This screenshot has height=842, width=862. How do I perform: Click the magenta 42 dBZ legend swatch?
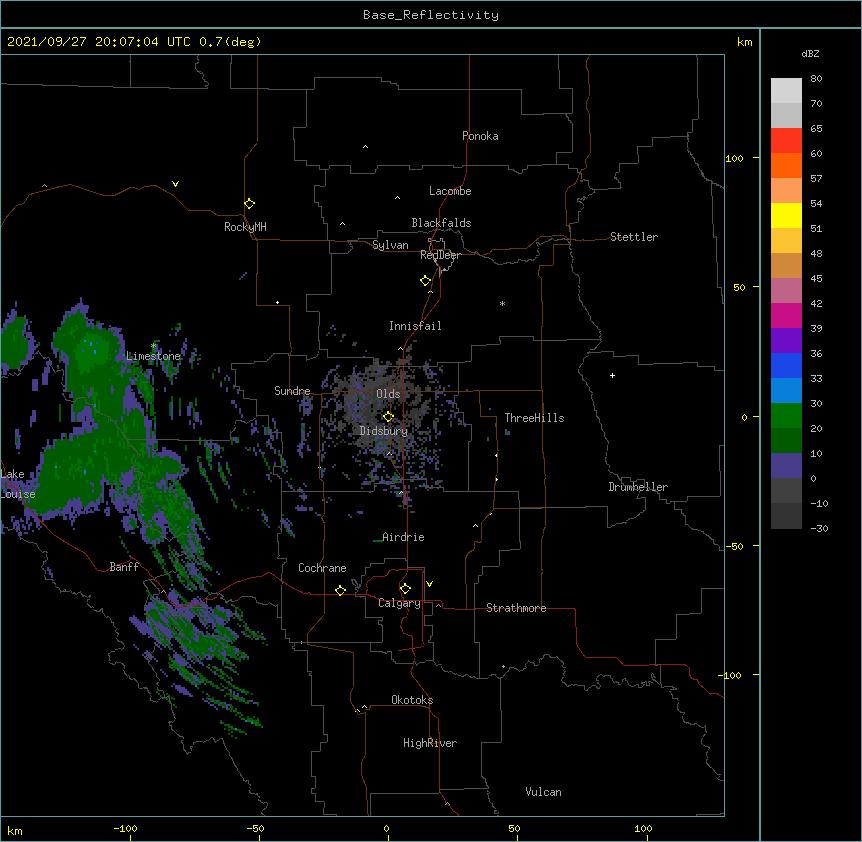786,315
